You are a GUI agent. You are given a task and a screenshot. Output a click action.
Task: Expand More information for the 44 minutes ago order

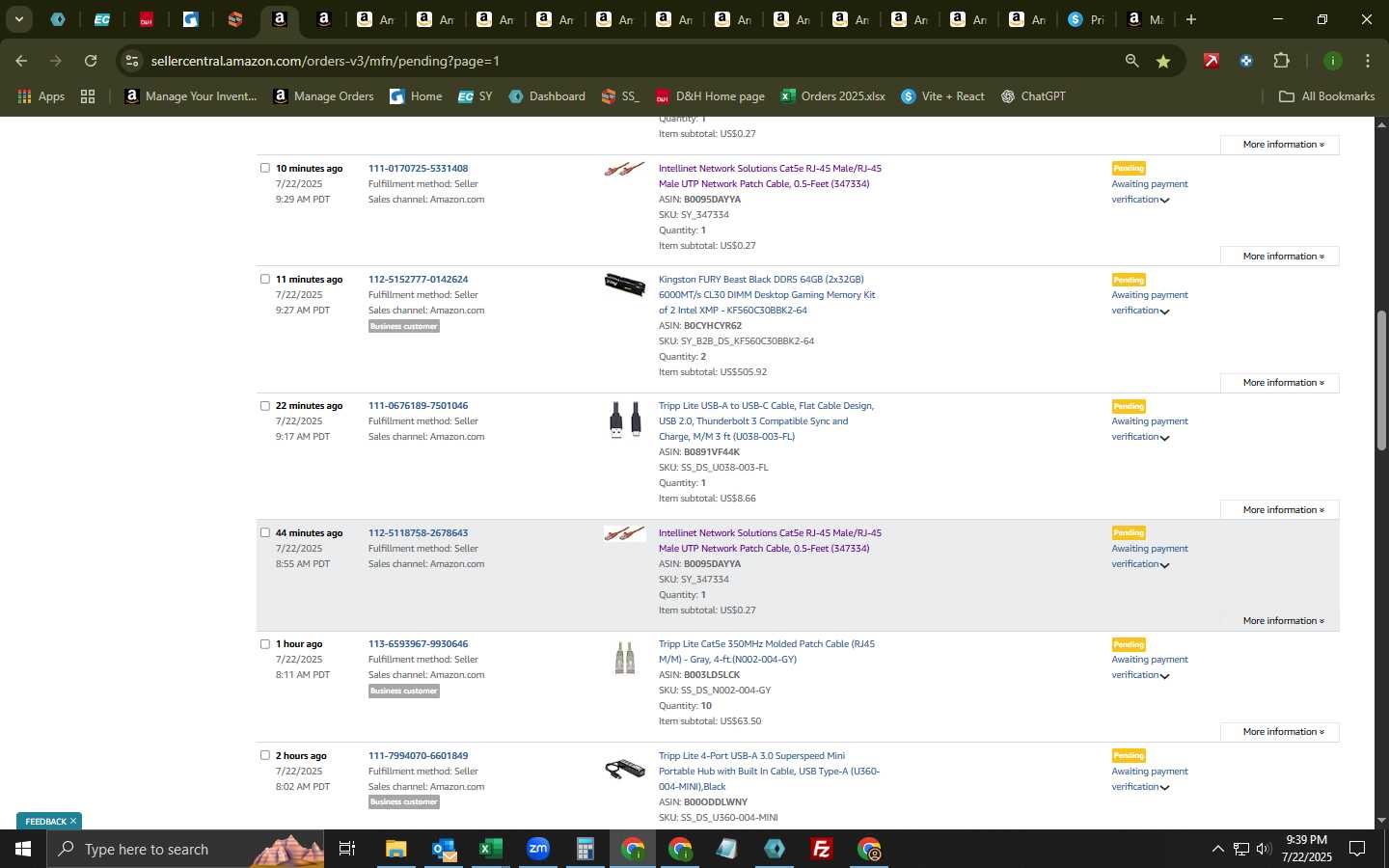(1280, 621)
